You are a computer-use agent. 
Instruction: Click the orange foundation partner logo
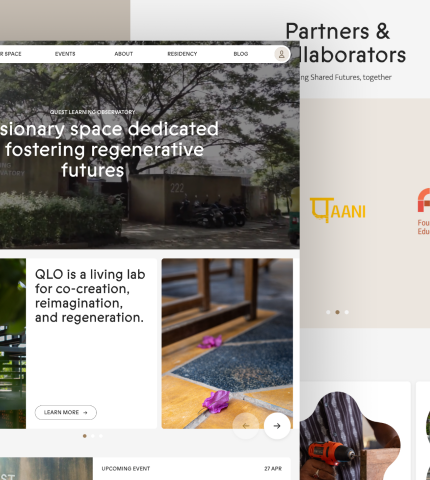[x=424, y=211]
